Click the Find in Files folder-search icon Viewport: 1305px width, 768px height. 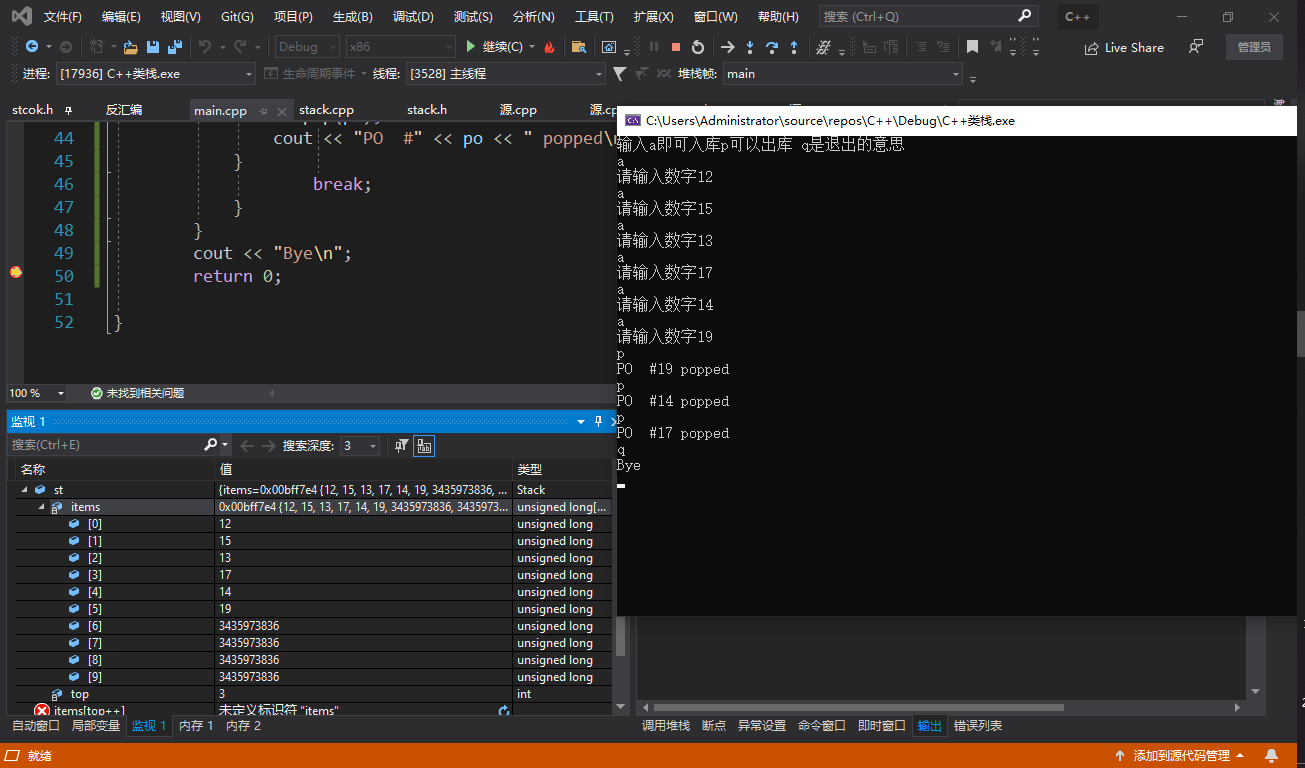coord(578,47)
